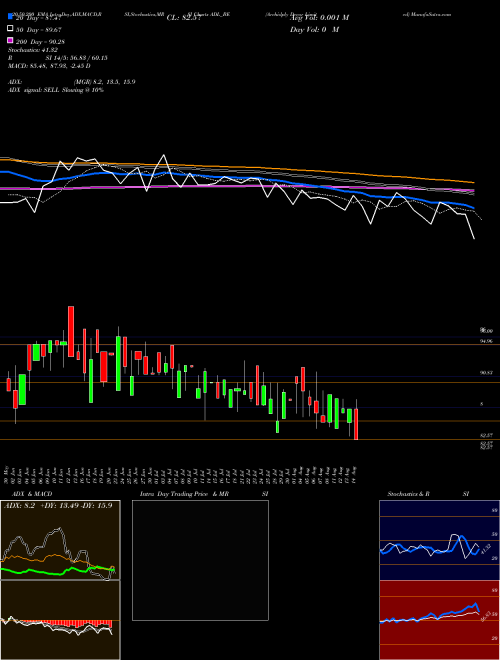Click the 'CL: 82.57' closing price label
Viewport: 500px width, 660px height.
[185, 18]
